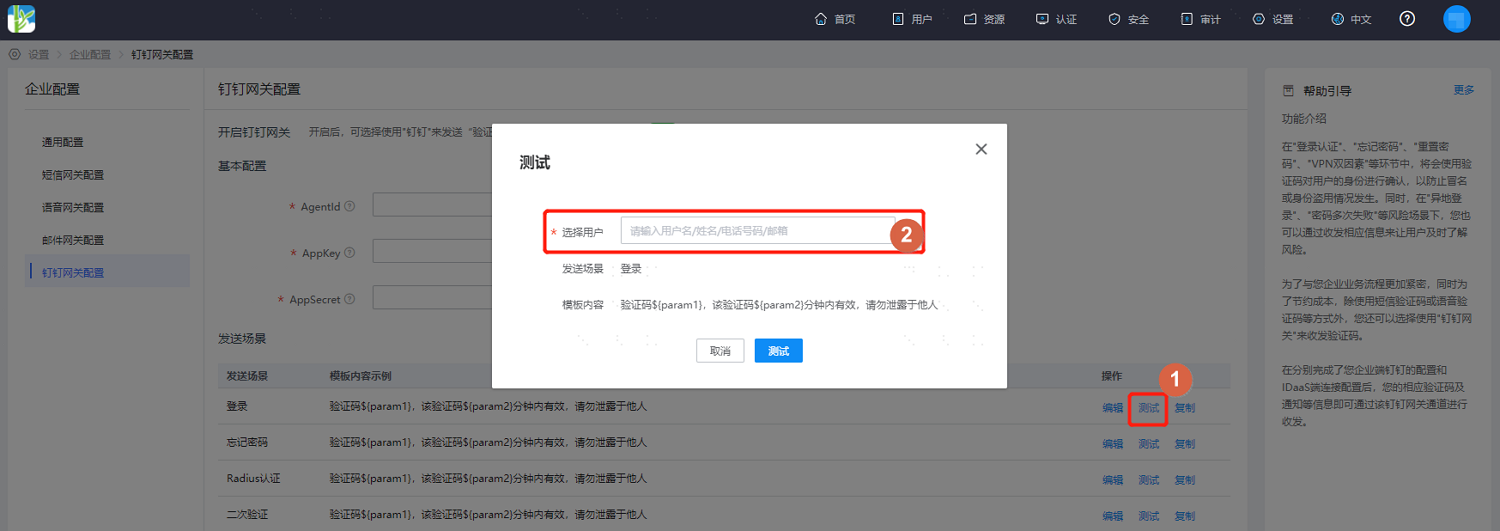Focus the AppKey input field
The image size is (1500, 531).
432,251
